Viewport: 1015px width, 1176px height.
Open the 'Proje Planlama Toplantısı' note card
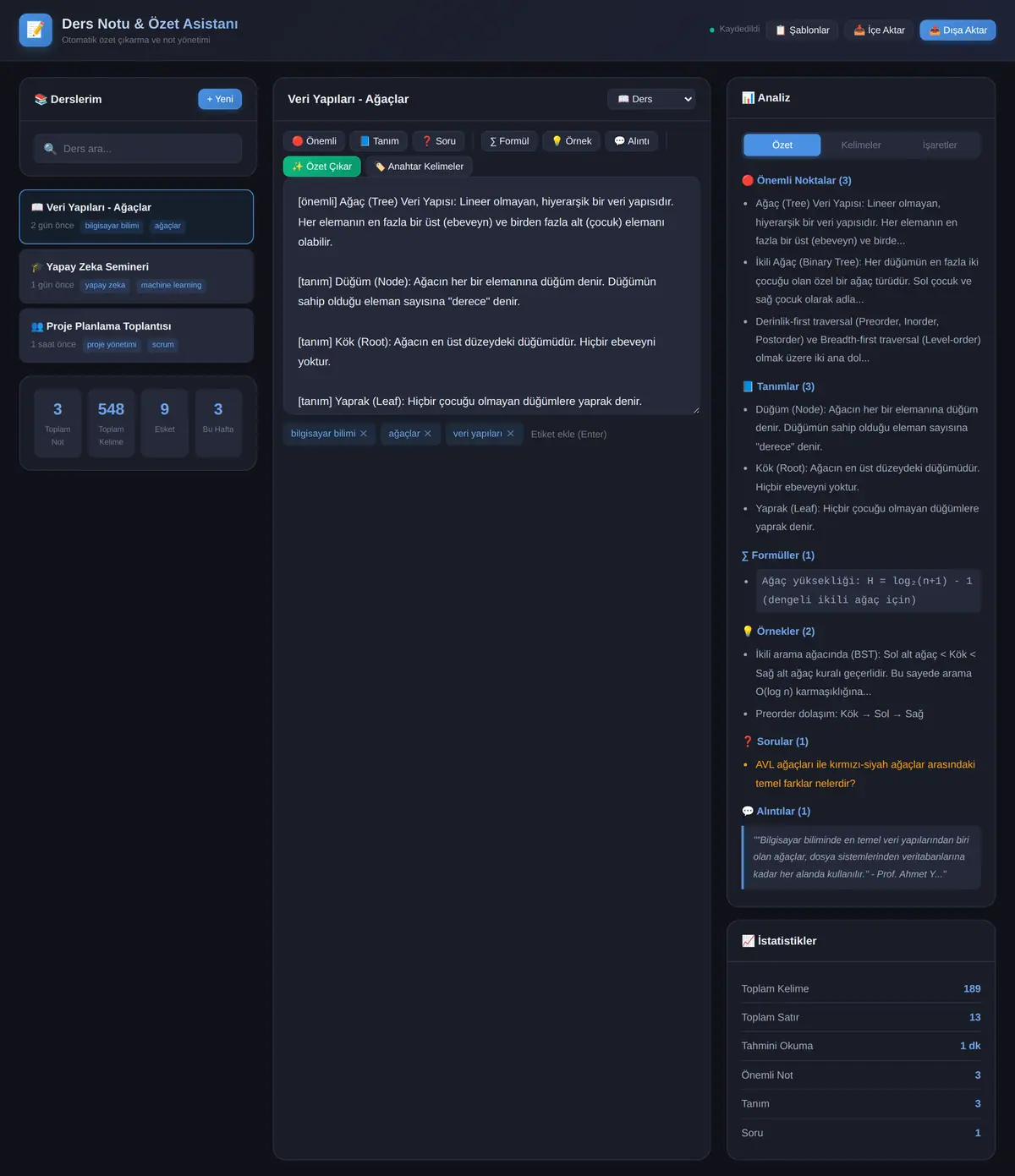point(136,335)
